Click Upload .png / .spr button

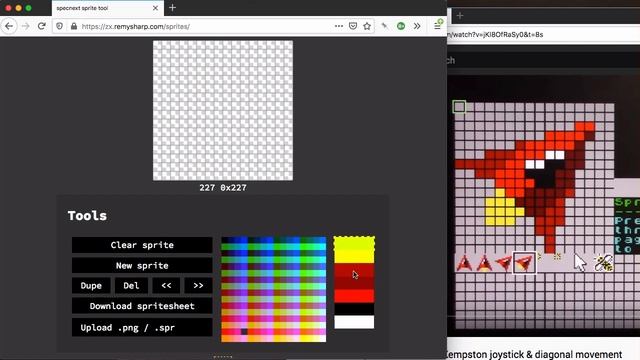click(142, 328)
